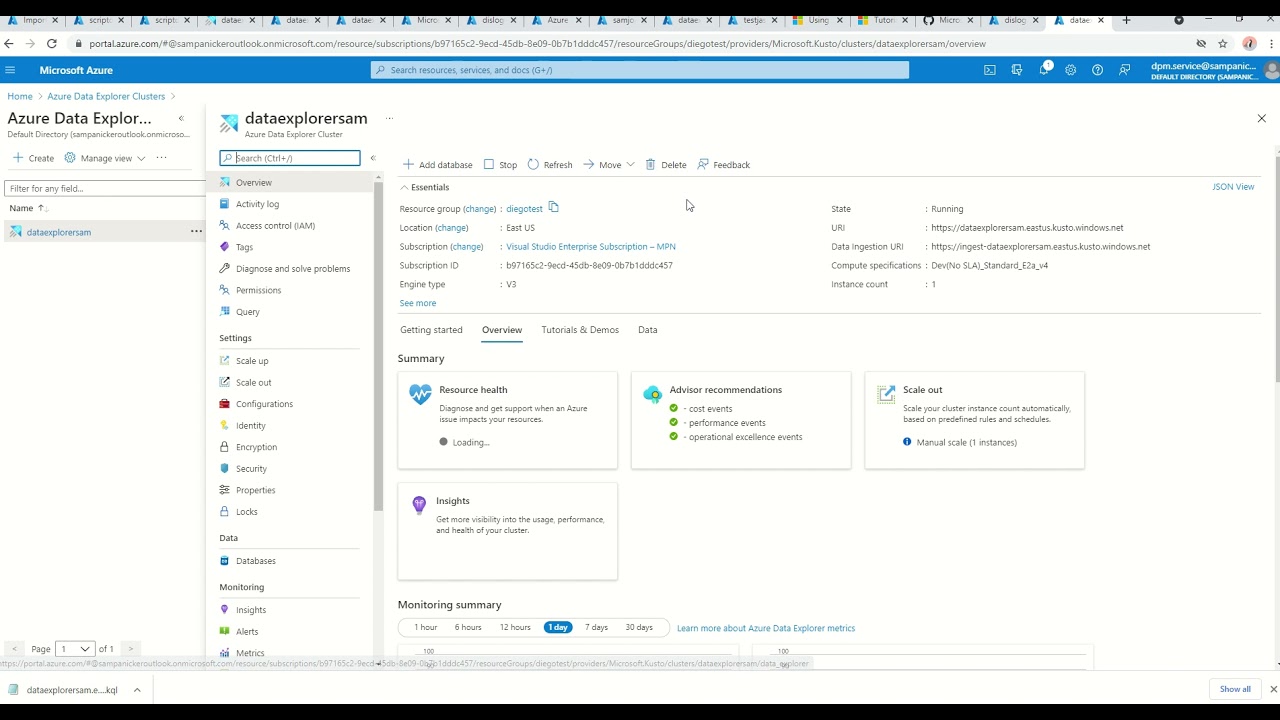Open more options for dataexplorersam row
Viewport: 1280px width, 720px height.
(196, 232)
